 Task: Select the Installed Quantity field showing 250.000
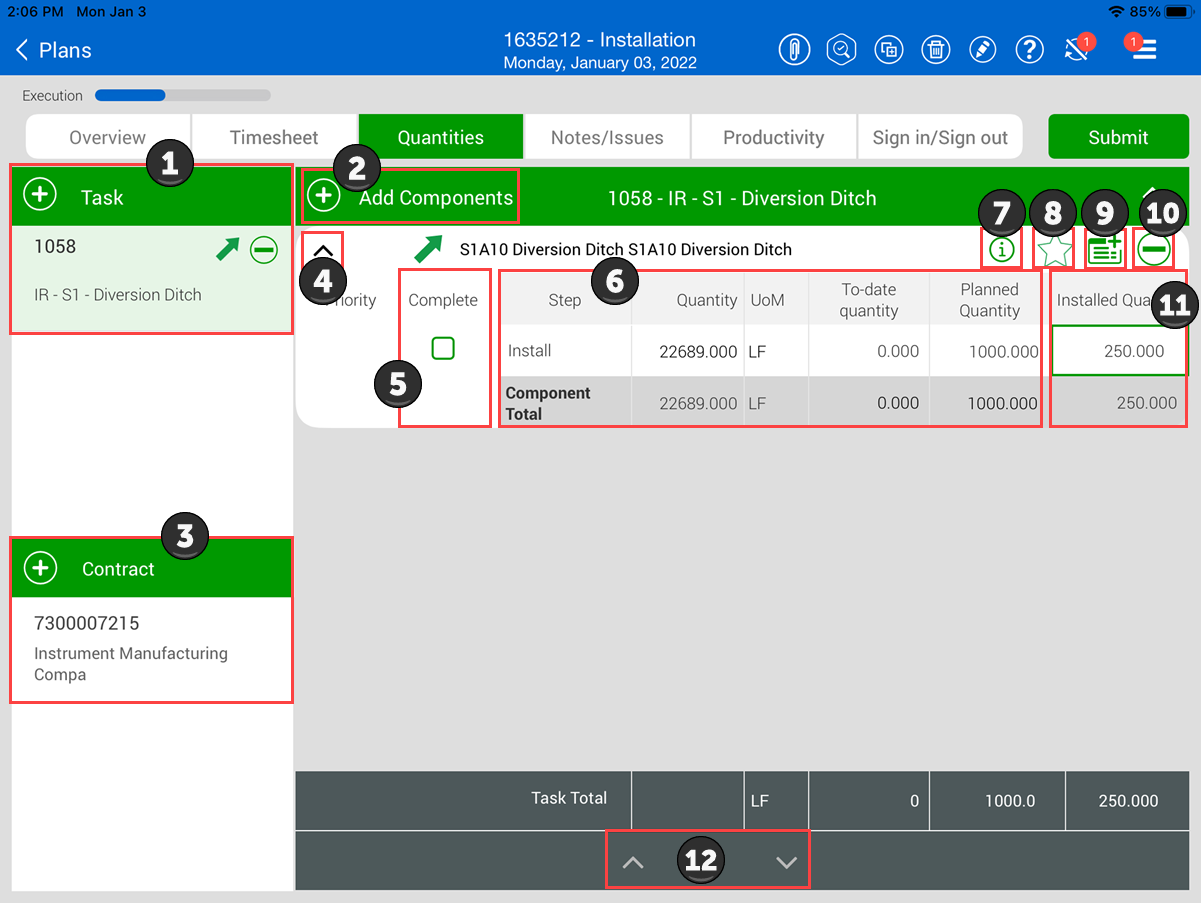click(x=1119, y=352)
